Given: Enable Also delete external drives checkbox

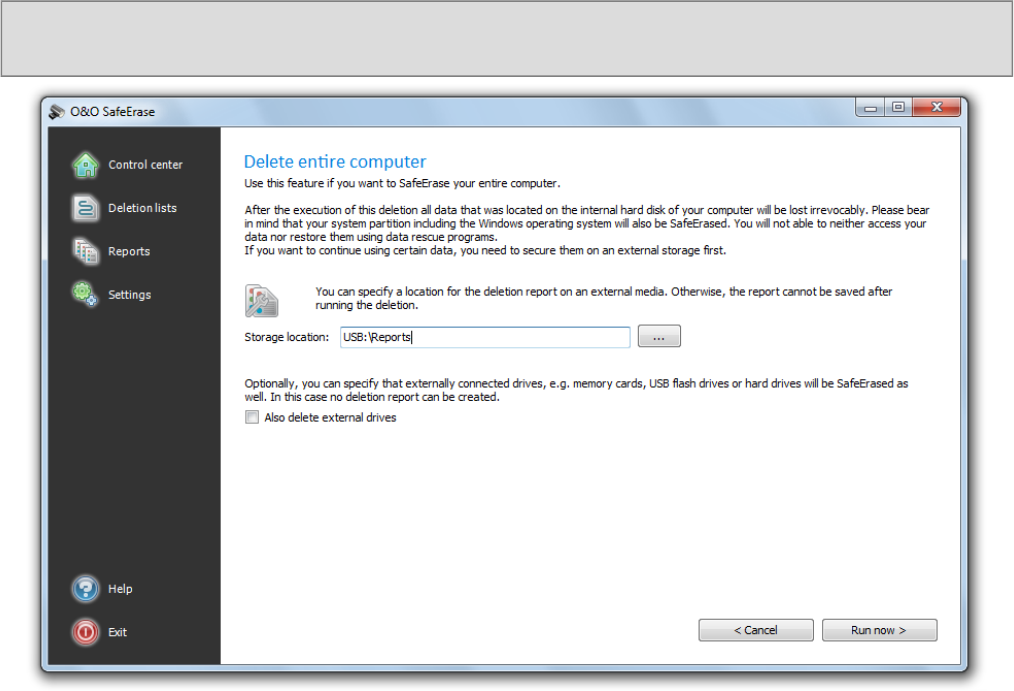Looking at the screenshot, I should [x=252, y=418].
